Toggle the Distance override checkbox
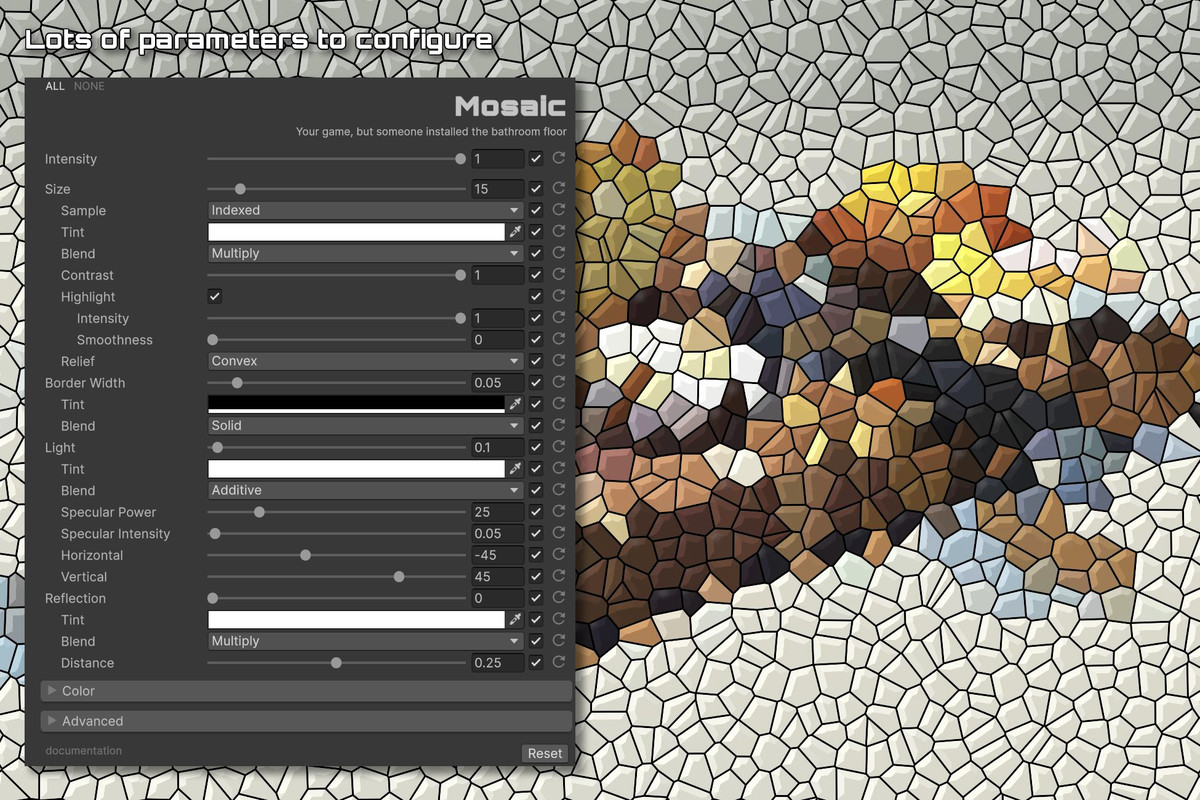The width and height of the screenshot is (1200, 800). click(x=537, y=663)
